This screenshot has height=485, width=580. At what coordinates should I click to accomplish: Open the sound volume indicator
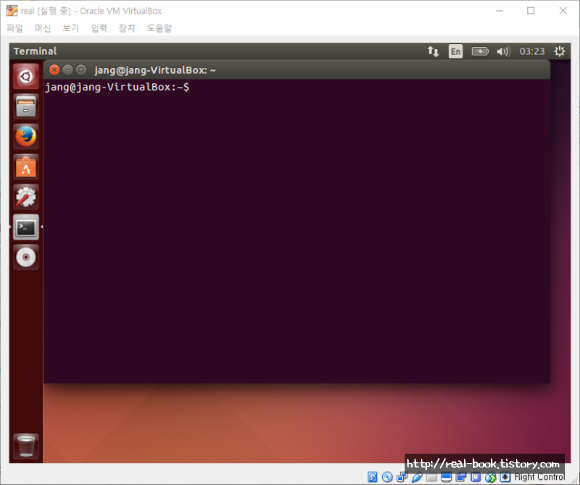click(503, 51)
